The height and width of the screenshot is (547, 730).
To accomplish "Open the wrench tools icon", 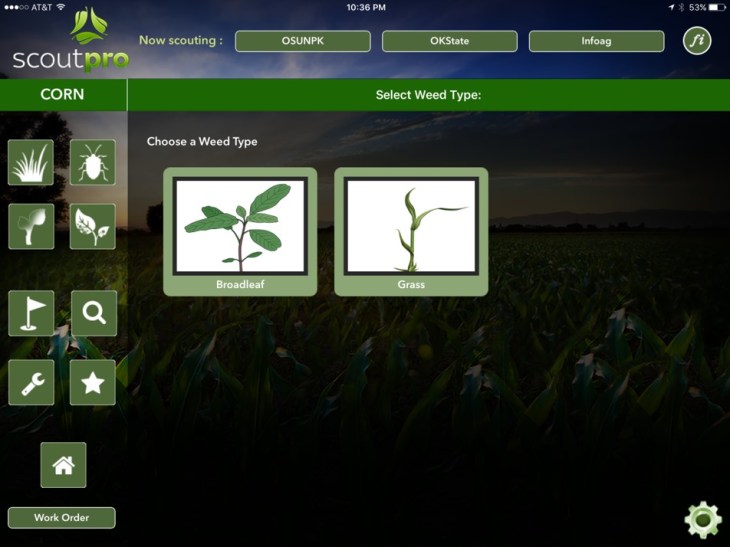I will point(31,382).
